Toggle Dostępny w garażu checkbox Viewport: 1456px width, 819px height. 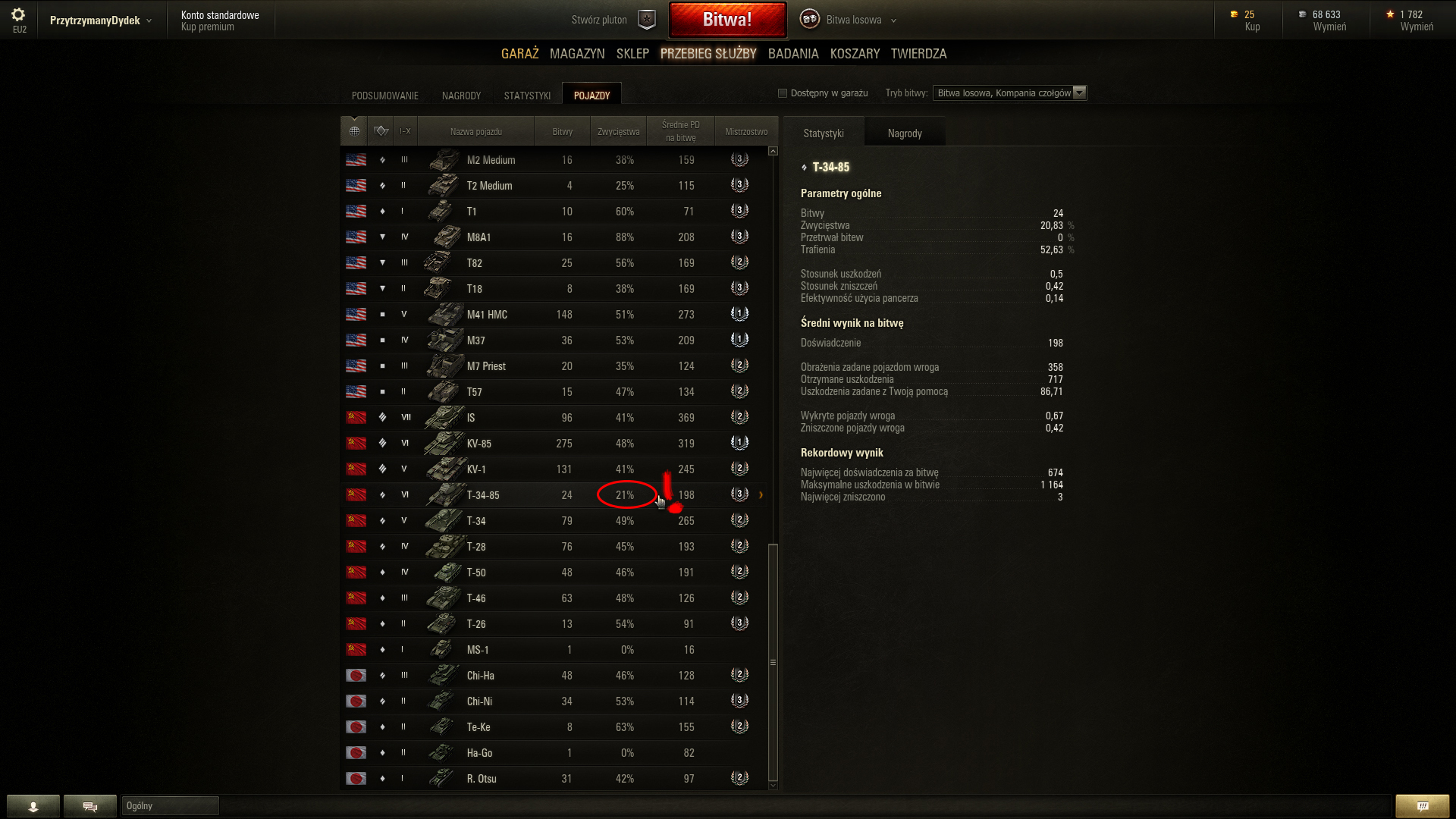[x=783, y=93]
